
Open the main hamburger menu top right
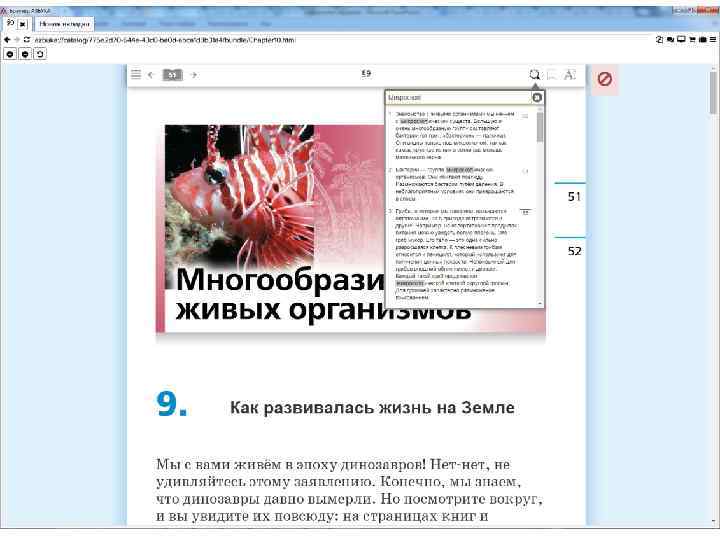coord(713,39)
